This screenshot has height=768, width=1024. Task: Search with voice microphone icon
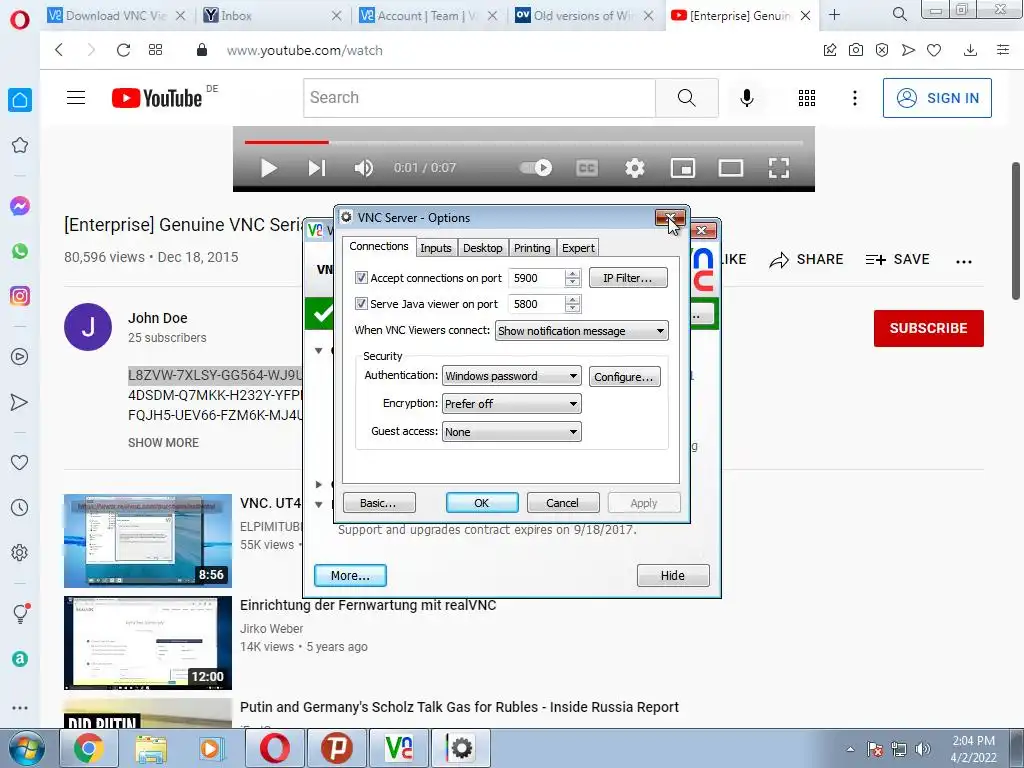747,98
